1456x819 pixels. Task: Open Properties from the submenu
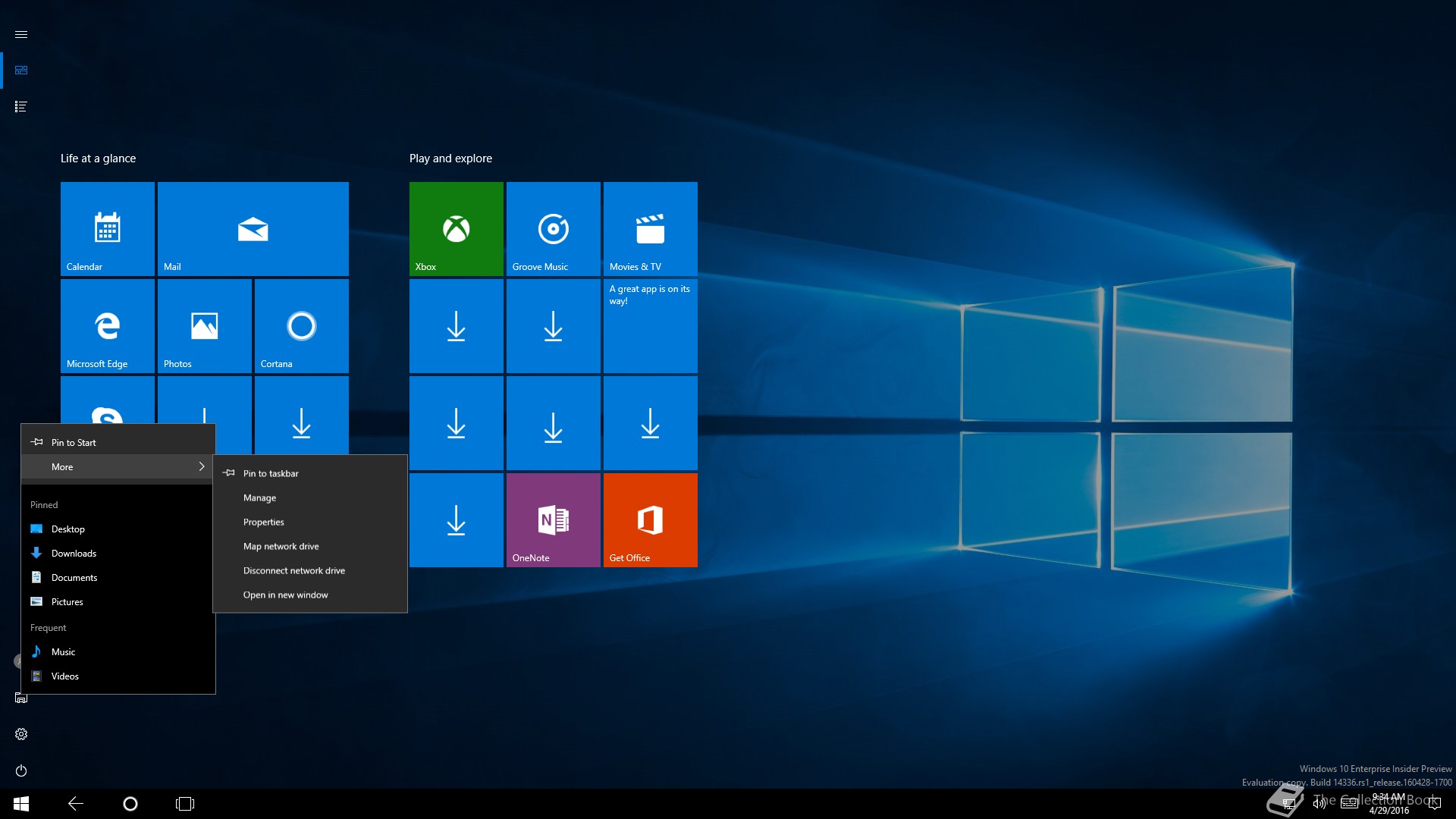point(310,522)
